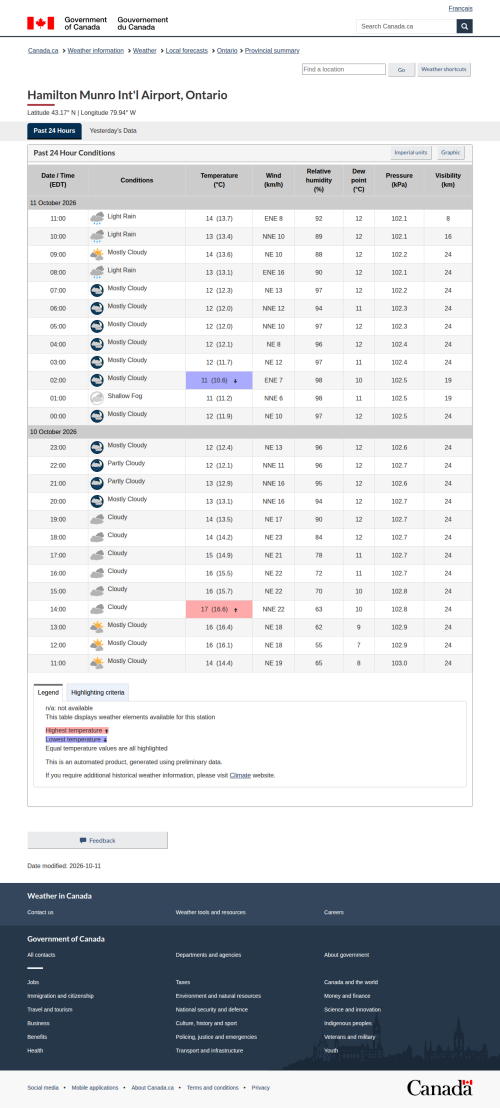Switch to Yesterday's Data tab
500x1108 pixels.
click(113, 131)
